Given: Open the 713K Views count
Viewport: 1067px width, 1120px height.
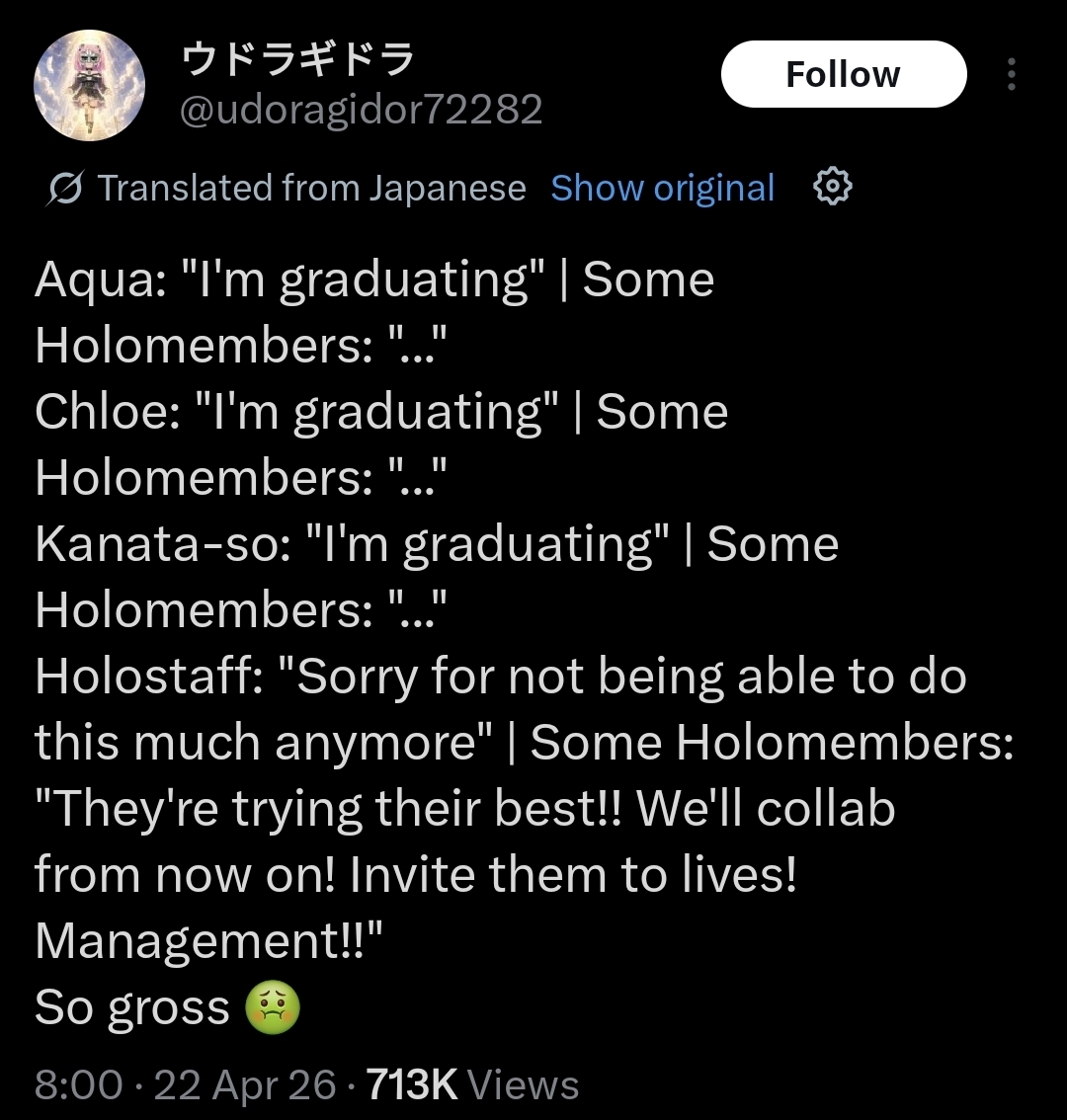Looking at the screenshot, I should click(472, 1084).
